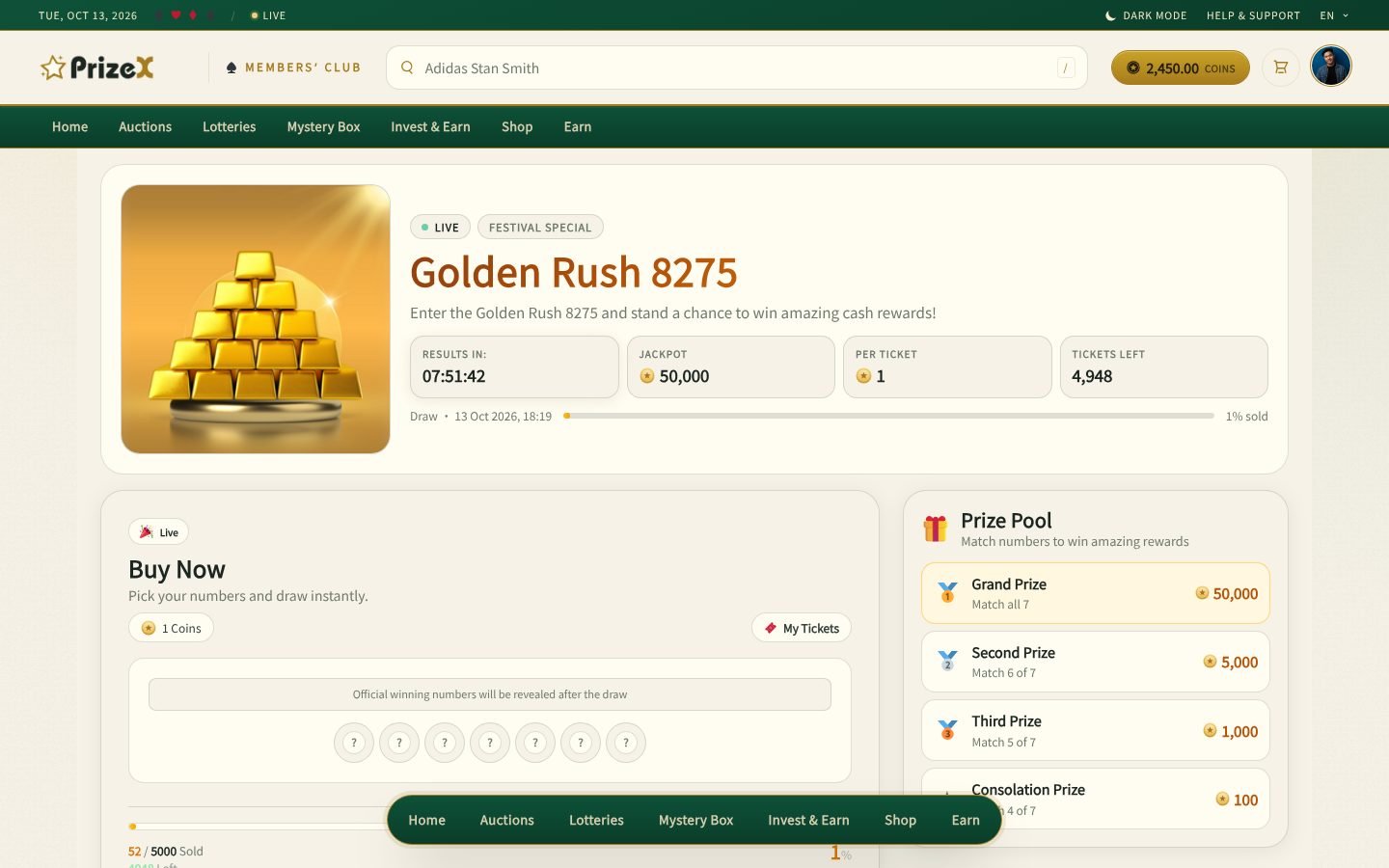Screen dimensions: 1389x868
Task: Click the 4,948 tickets left value
Action: (x=1092, y=376)
